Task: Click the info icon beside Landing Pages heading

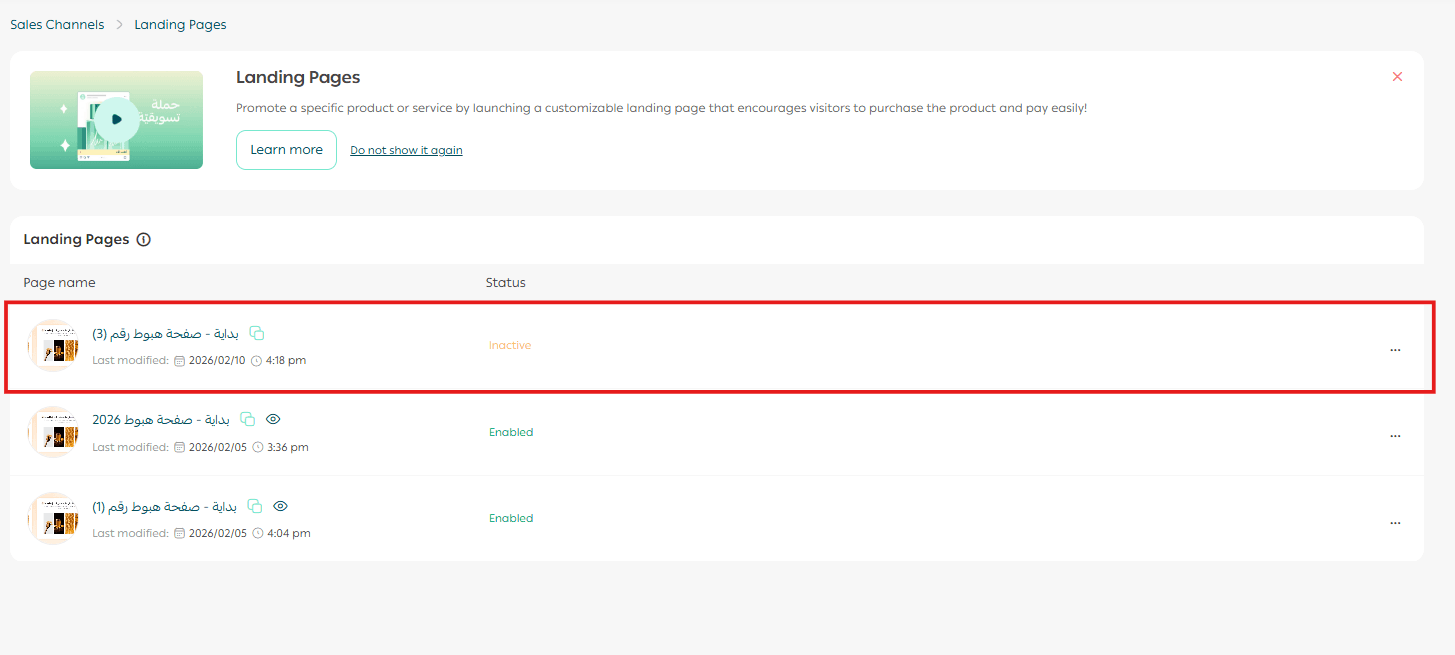Action: (x=143, y=240)
